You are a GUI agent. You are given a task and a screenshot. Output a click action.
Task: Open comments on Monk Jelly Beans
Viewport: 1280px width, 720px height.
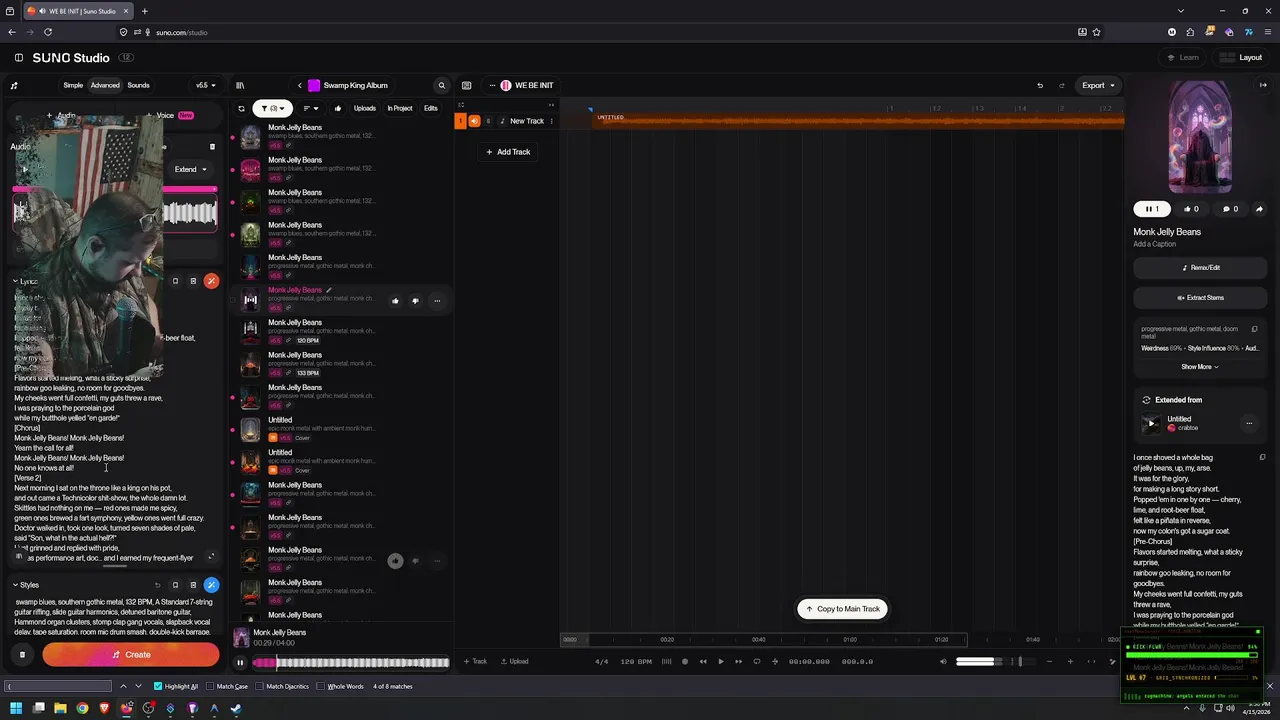pos(1230,209)
